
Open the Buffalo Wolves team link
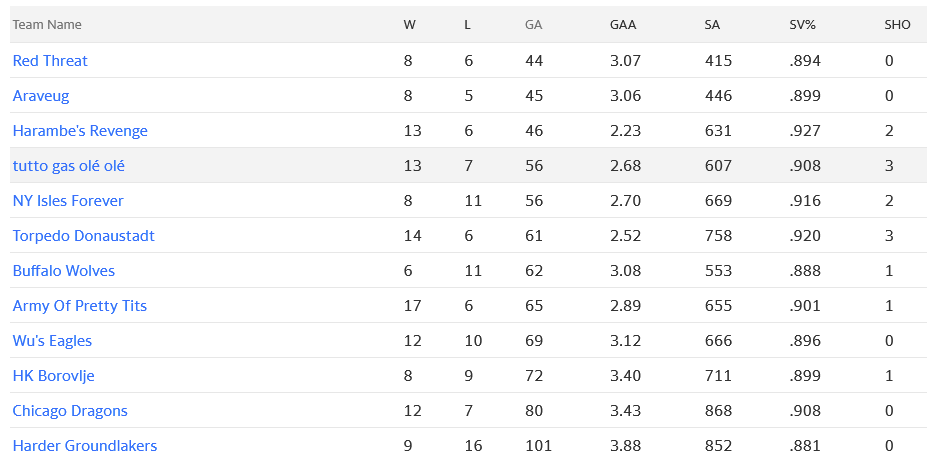tap(64, 271)
